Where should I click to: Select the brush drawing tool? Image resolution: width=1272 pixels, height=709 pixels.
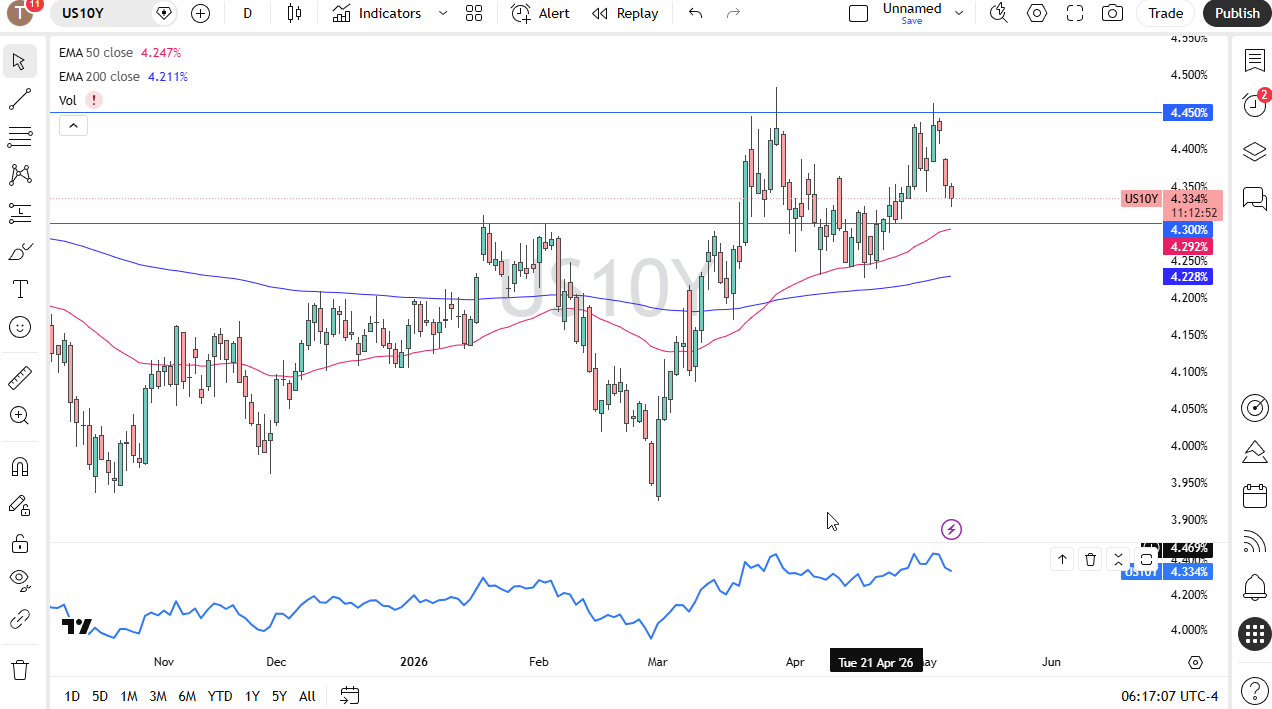[19, 251]
